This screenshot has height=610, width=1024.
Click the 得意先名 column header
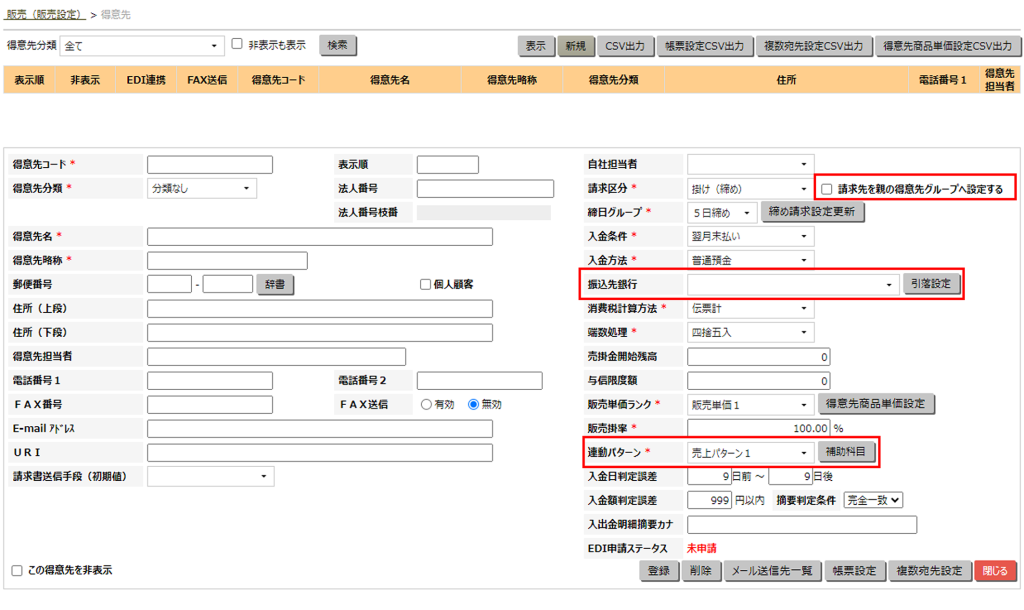(390, 80)
